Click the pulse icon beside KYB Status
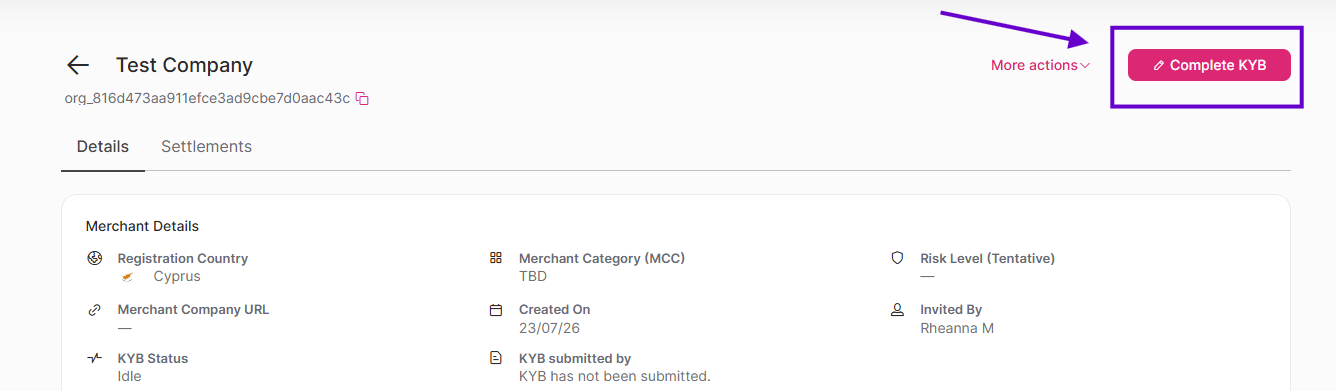This screenshot has width=1336, height=391. [x=95, y=358]
